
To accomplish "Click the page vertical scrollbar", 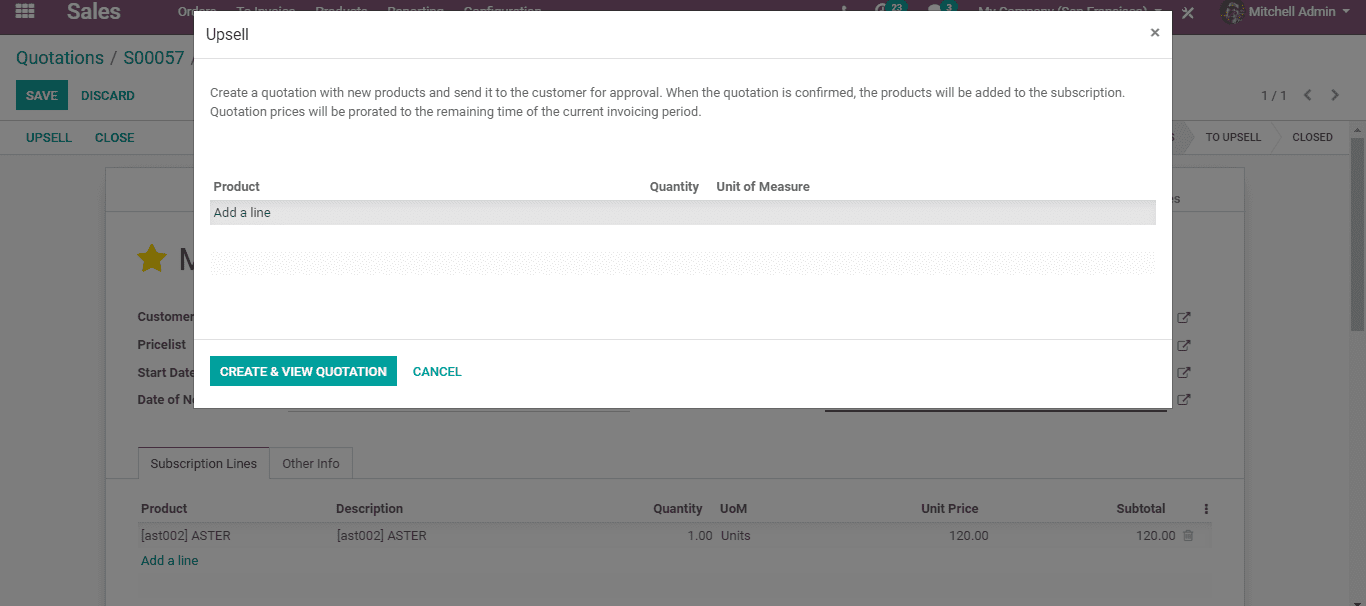I will (x=1358, y=233).
